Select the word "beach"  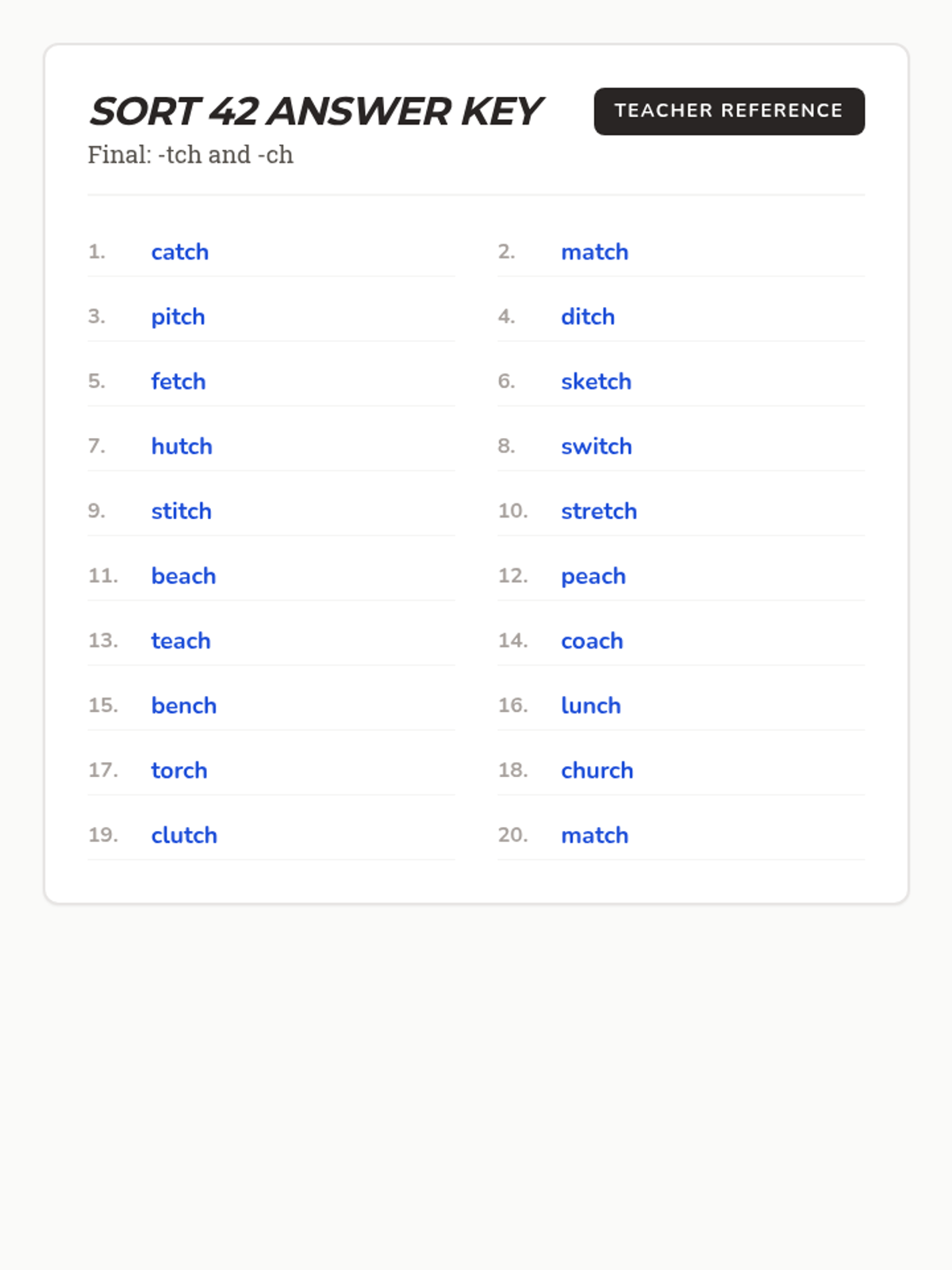(183, 576)
